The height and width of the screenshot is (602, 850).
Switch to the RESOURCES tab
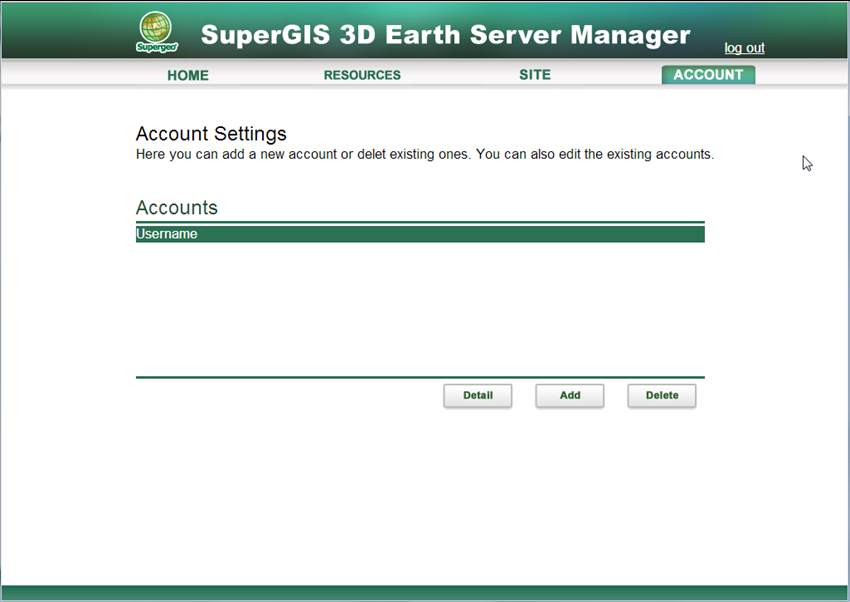click(362, 75)
